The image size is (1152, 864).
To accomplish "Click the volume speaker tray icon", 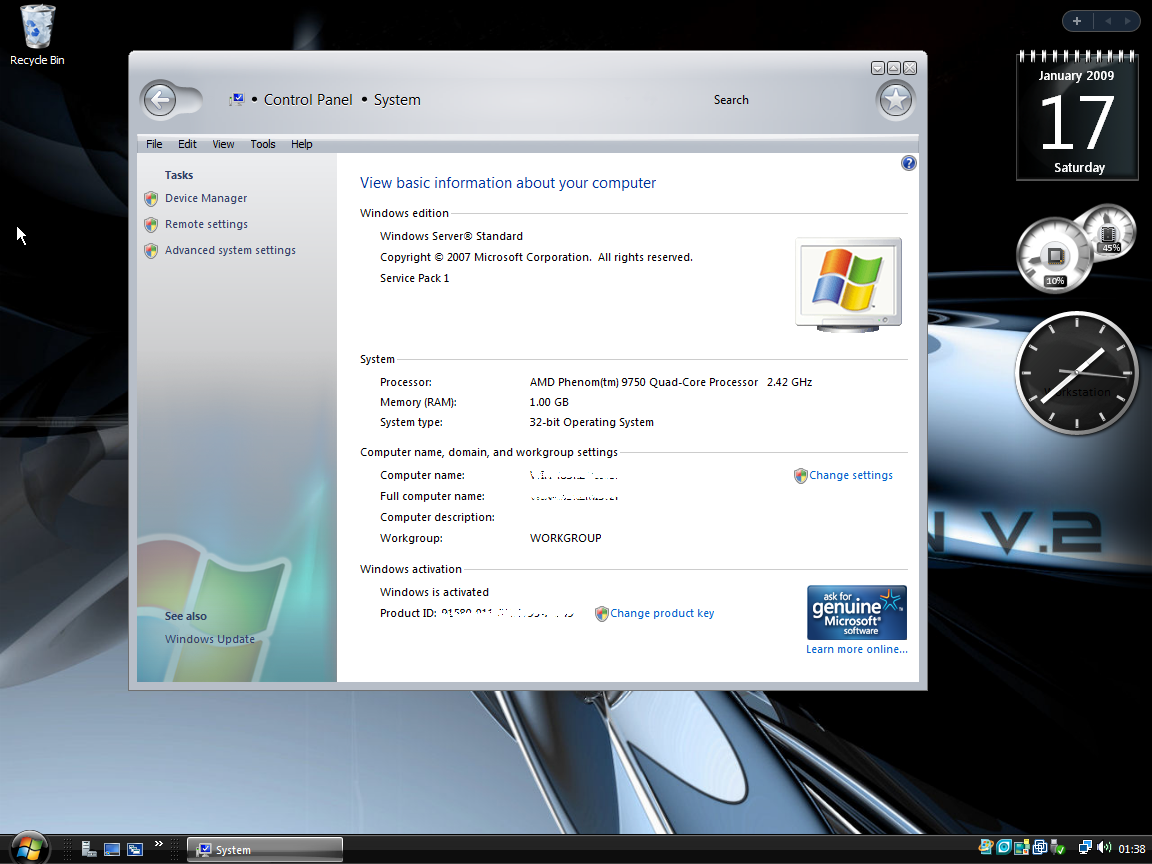I will 1104,848.
